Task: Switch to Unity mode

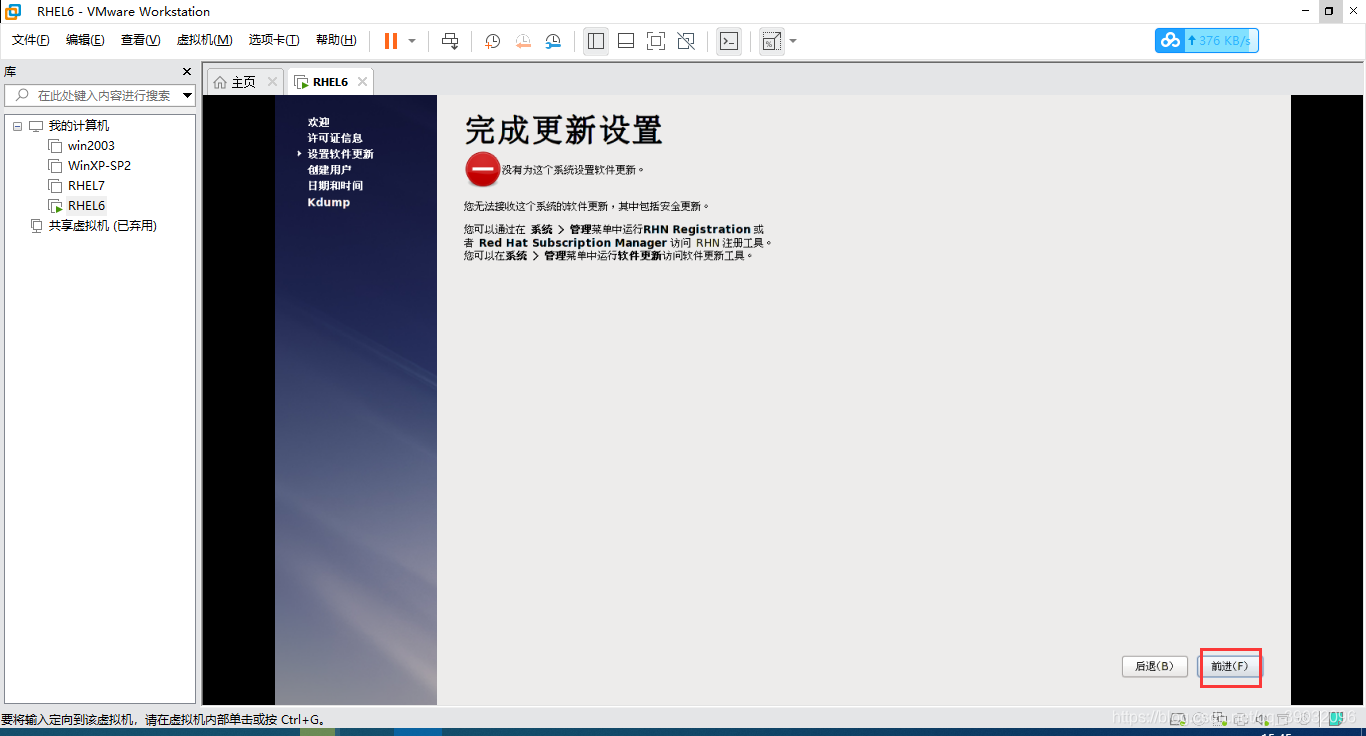Action: tap(686, 41)
